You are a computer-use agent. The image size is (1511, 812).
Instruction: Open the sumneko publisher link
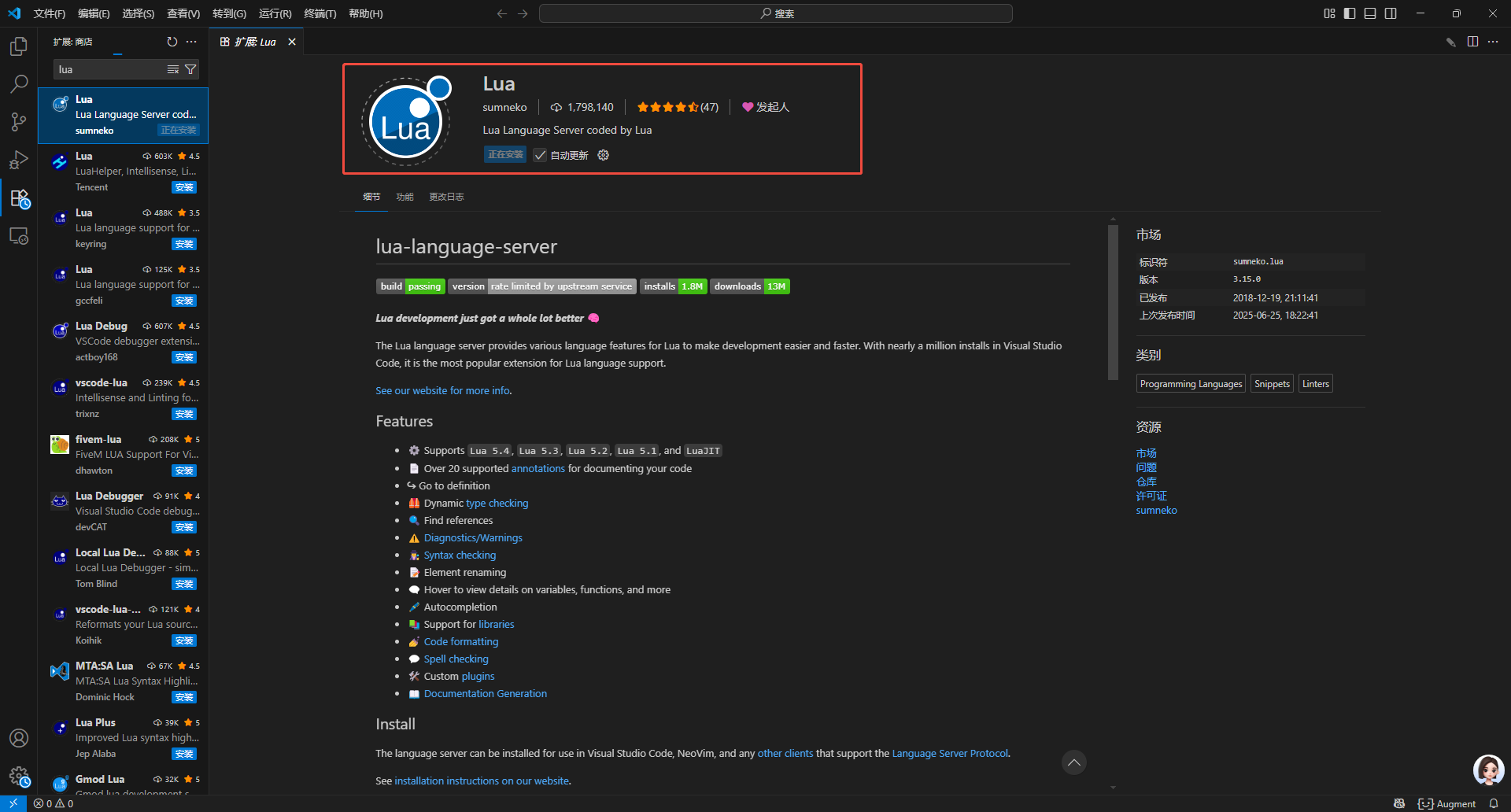[504, 107]
